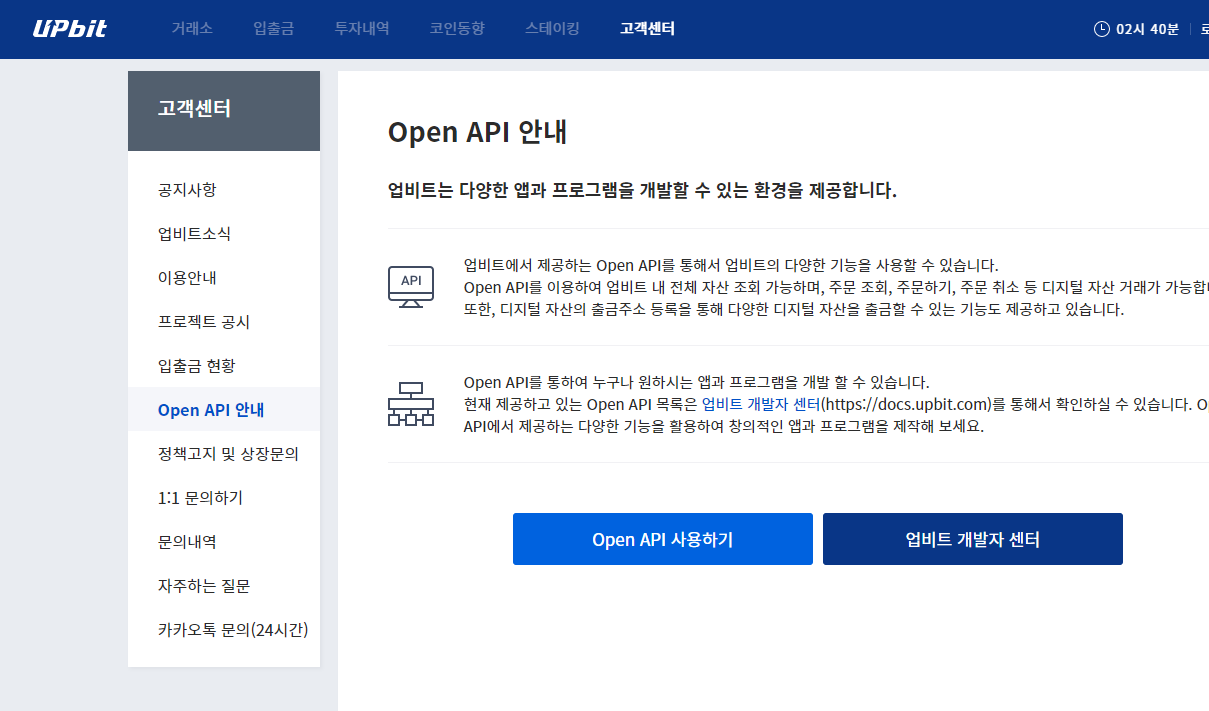The image size is (1209, 711).
Task: Go to the 투자내역 menu
Action: point(362,29)
